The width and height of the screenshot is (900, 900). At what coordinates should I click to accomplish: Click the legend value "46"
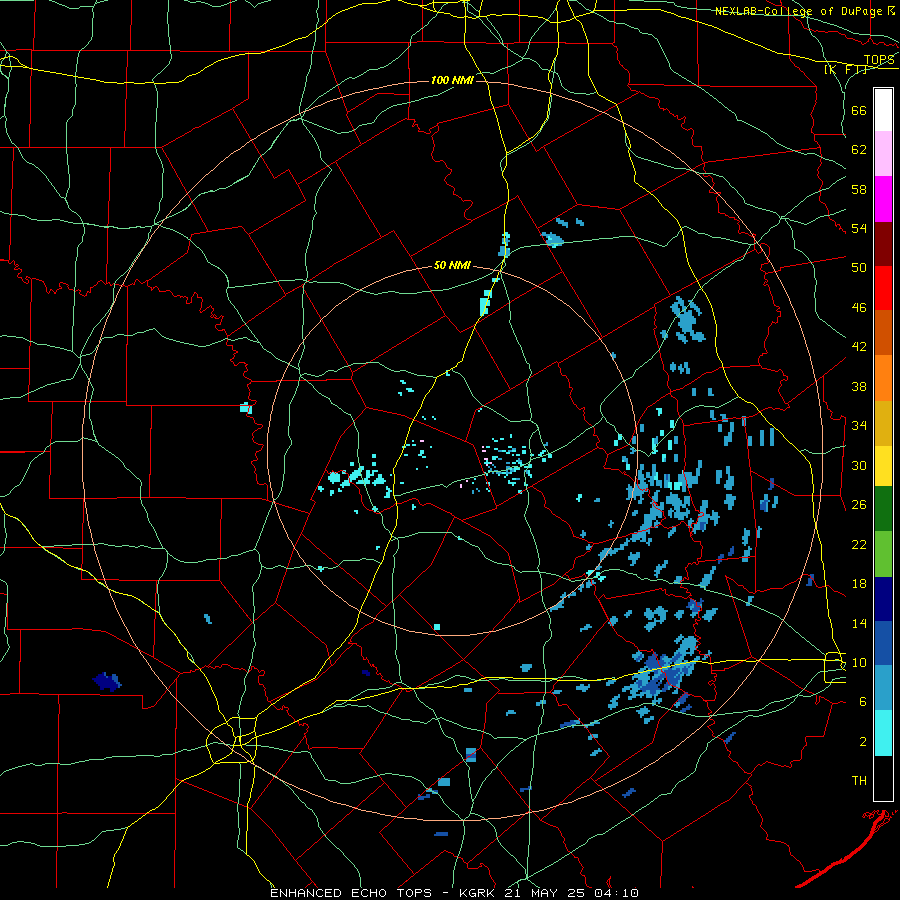[x=859, y=308]
